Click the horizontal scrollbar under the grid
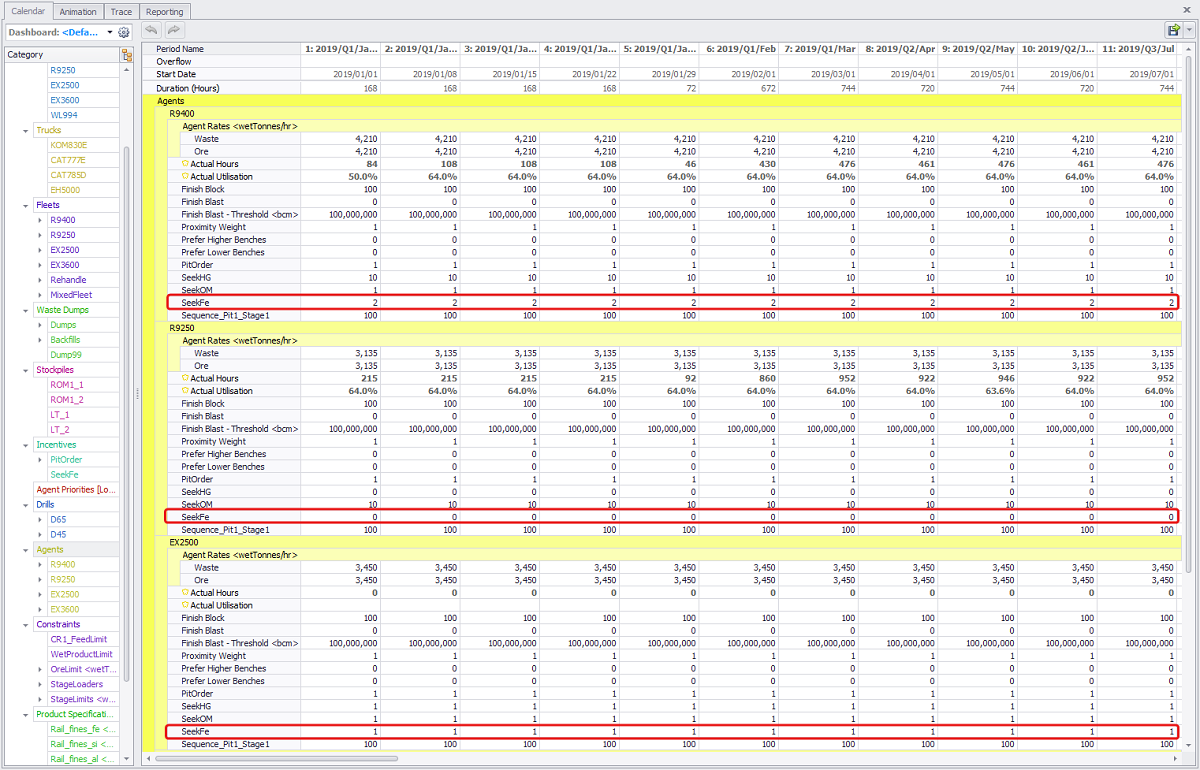 600,758
